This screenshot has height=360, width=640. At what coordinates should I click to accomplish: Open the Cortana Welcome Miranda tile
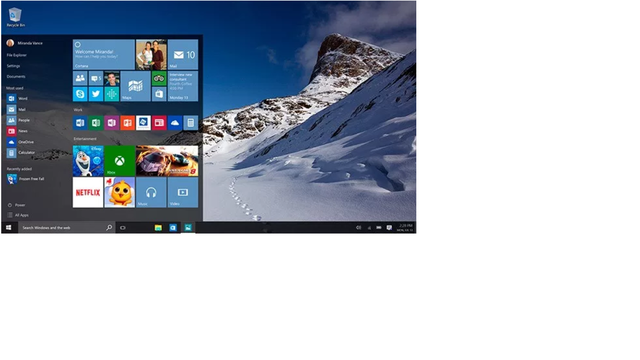coord(104,54)
